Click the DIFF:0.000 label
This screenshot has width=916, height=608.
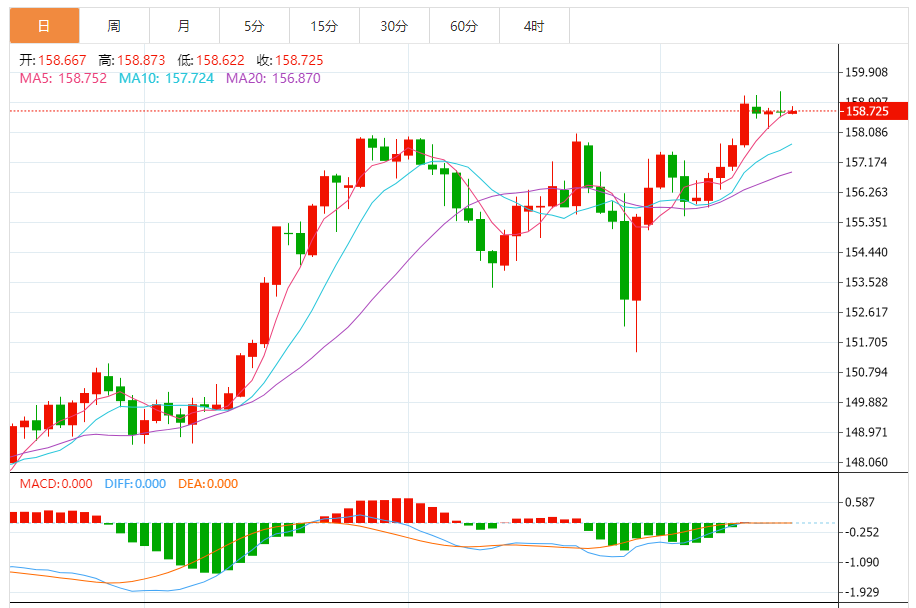[x=136, y=484]
